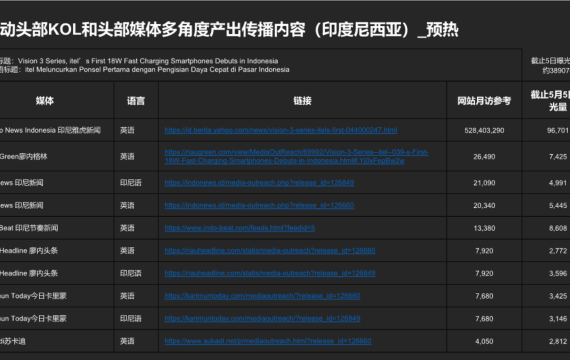Select the cell showing 26,490 visits

[x=484, y=156]
